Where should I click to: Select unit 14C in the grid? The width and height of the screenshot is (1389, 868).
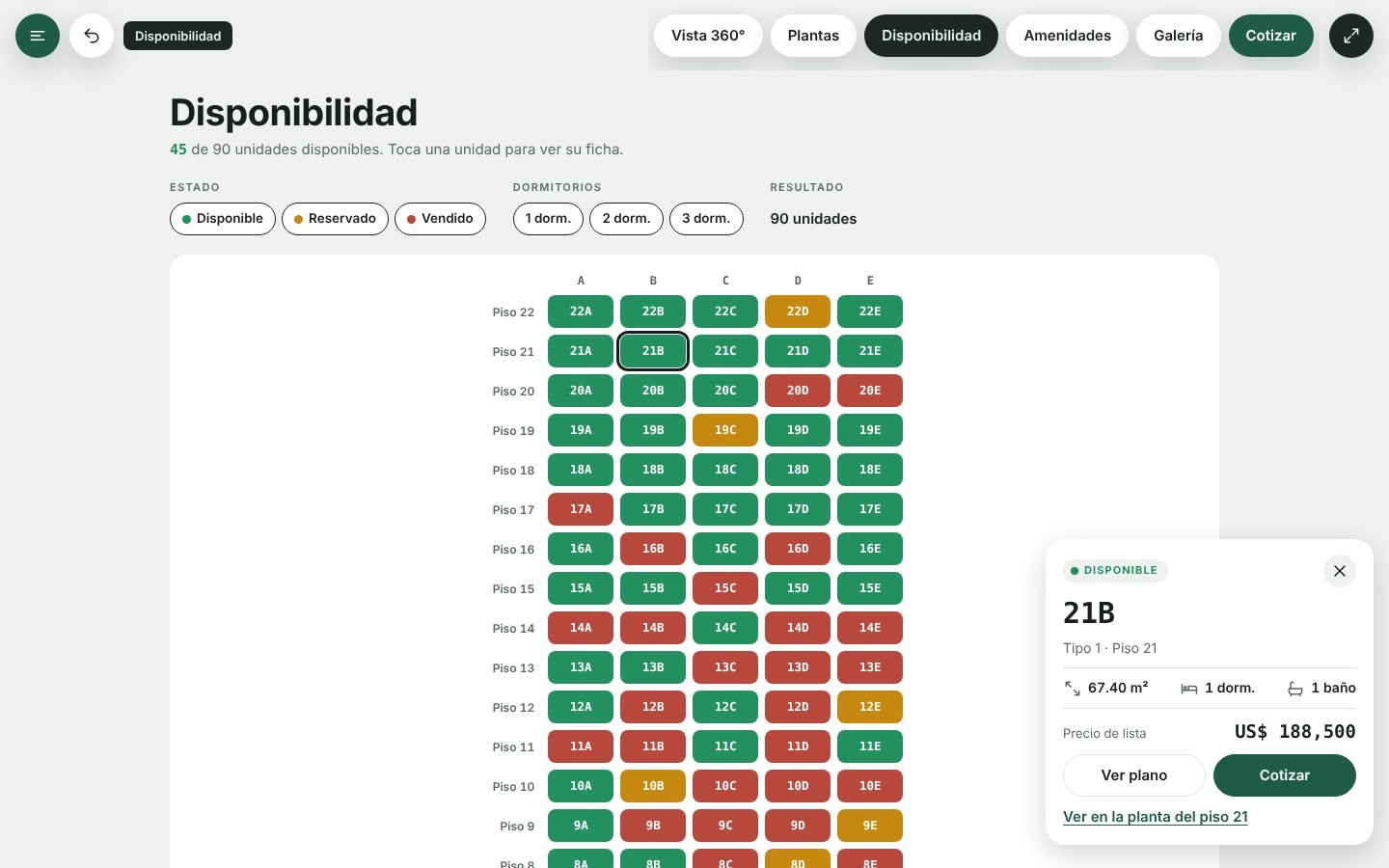[725, 628]
